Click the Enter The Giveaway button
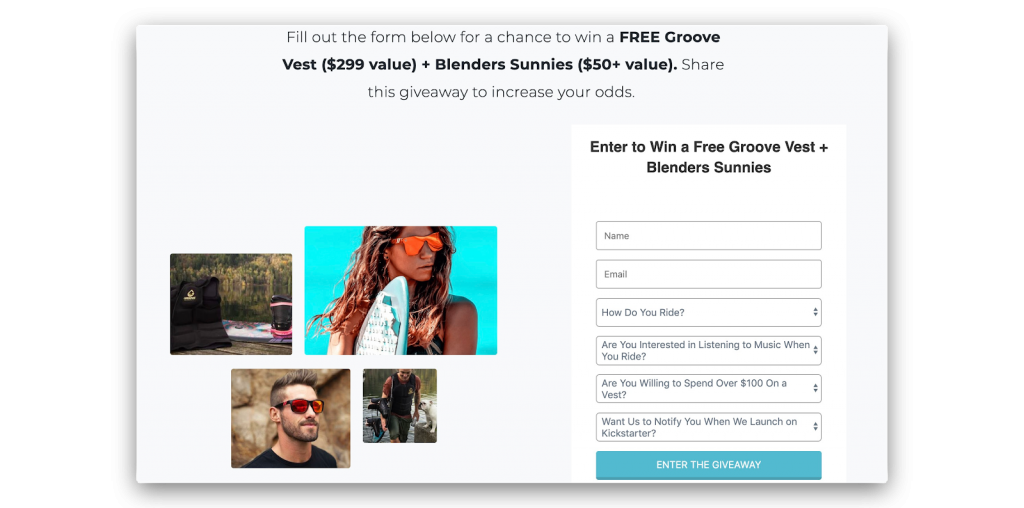This screenshot has height=508, width=1024. coord(709,465)
